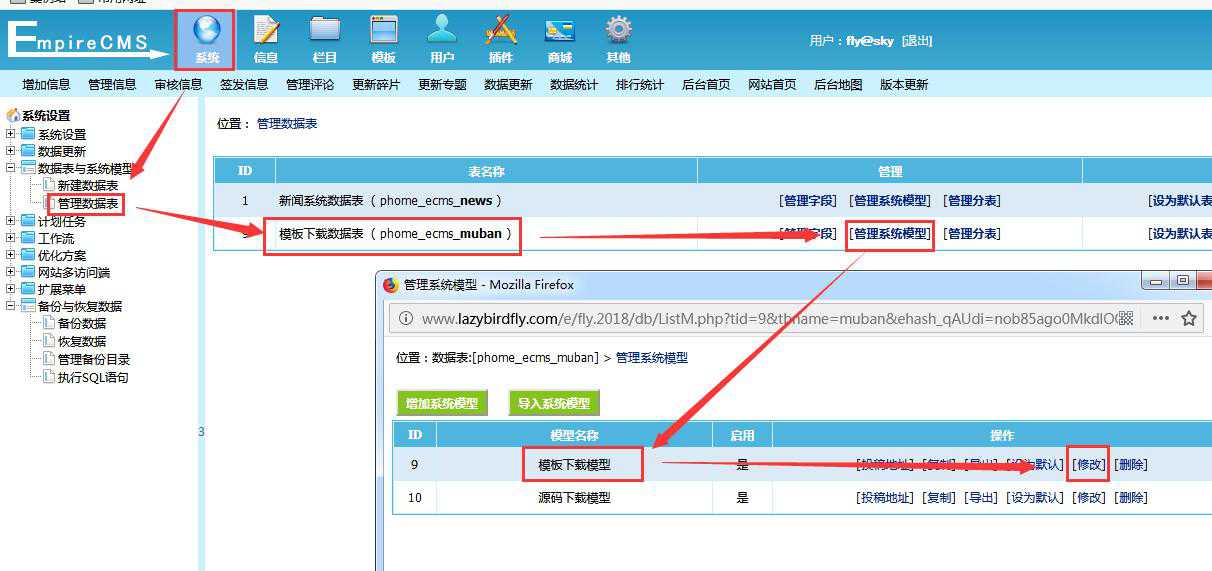Click 投稿地址 for 源码下载模型 row

885,498
